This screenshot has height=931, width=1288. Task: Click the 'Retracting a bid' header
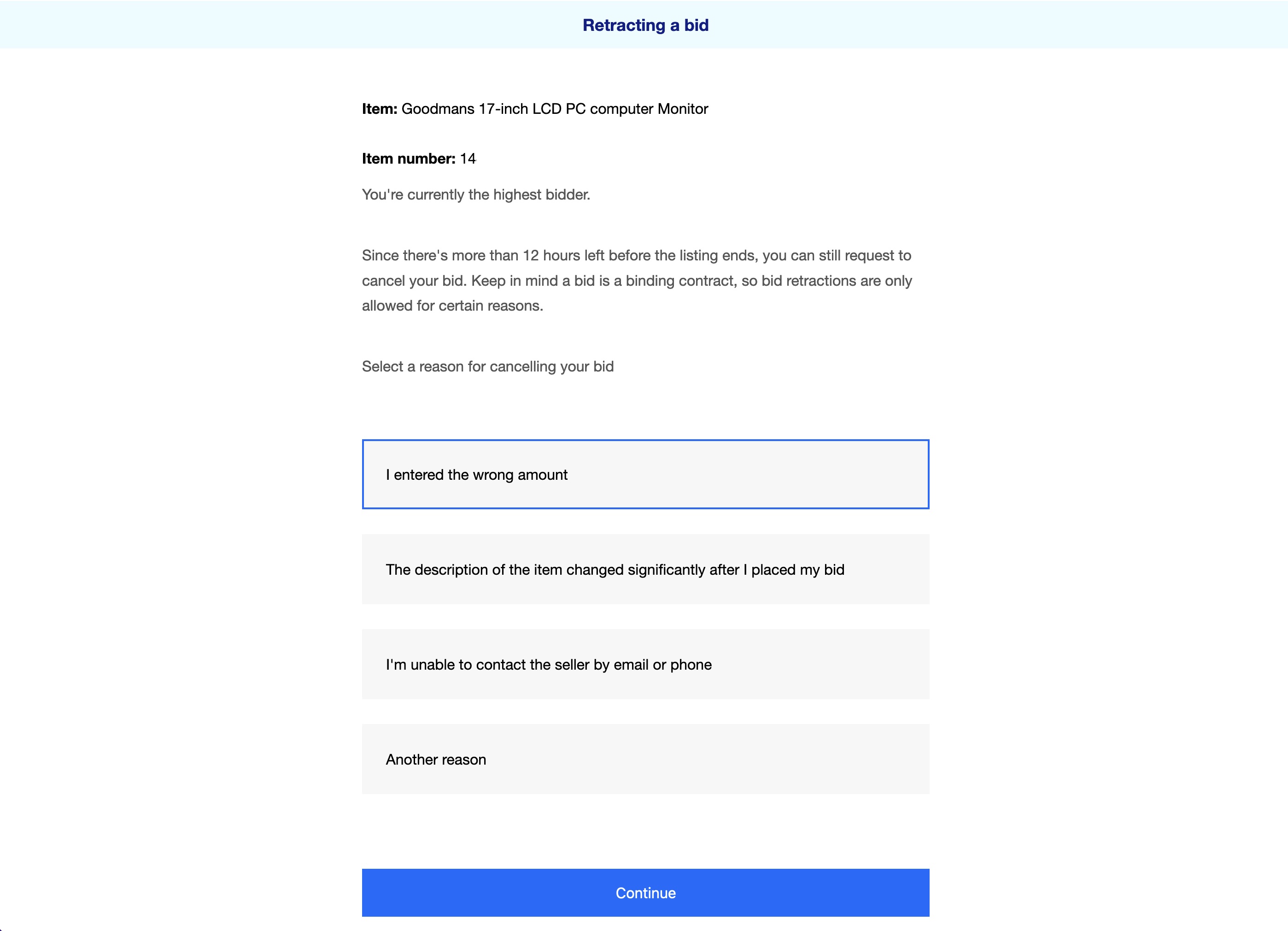(x=644, y=25)
